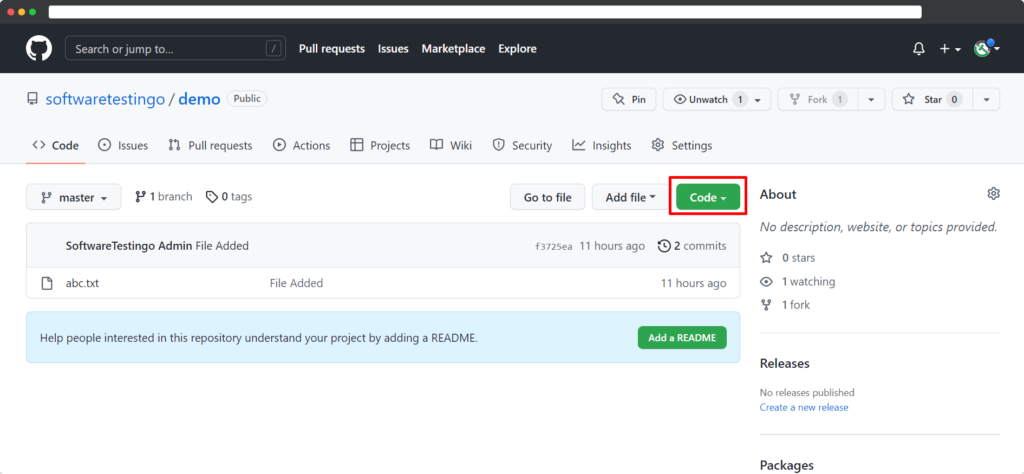
Task: Switch to Code tab
Action: point(56,145)
